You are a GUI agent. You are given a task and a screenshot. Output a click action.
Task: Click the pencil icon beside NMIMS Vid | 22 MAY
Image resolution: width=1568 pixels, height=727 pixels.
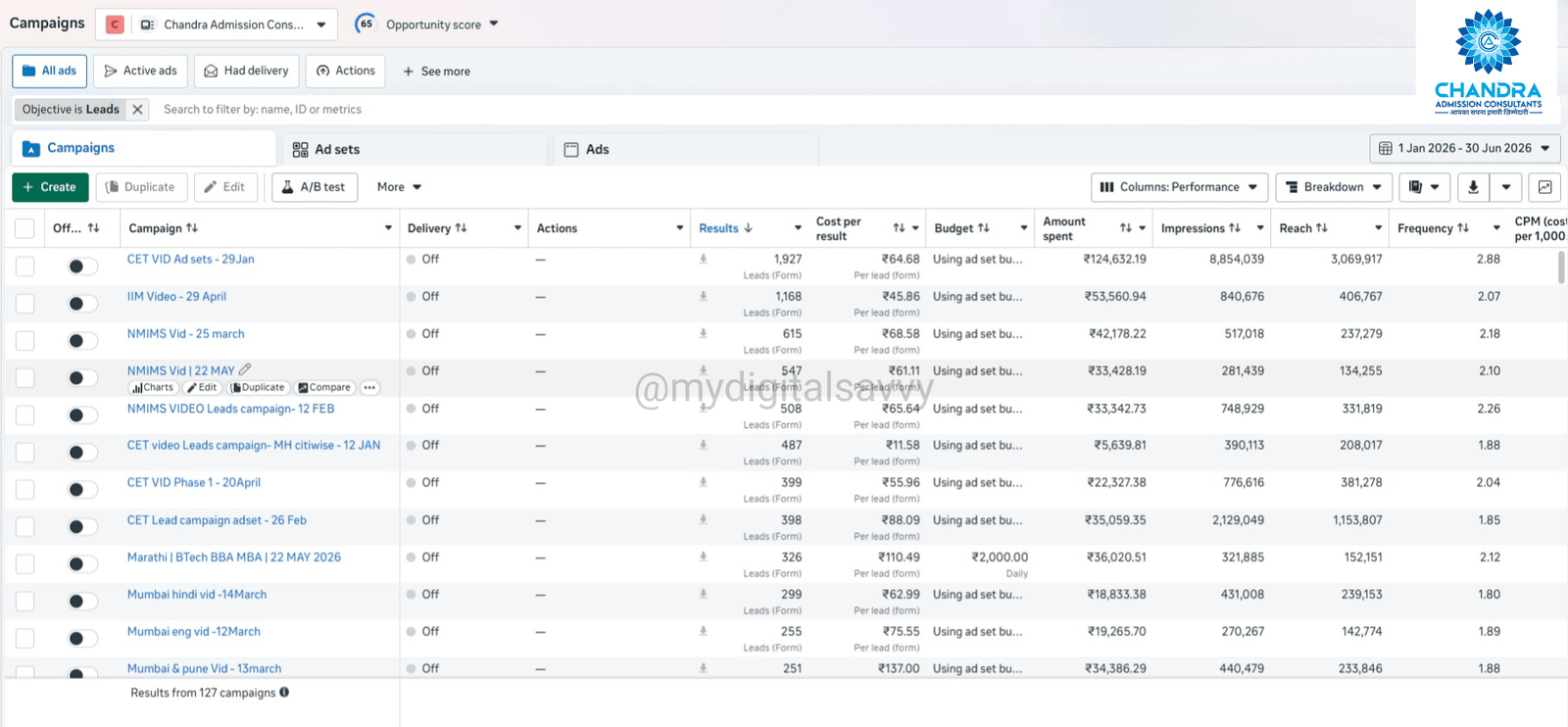tap(245, 369)
